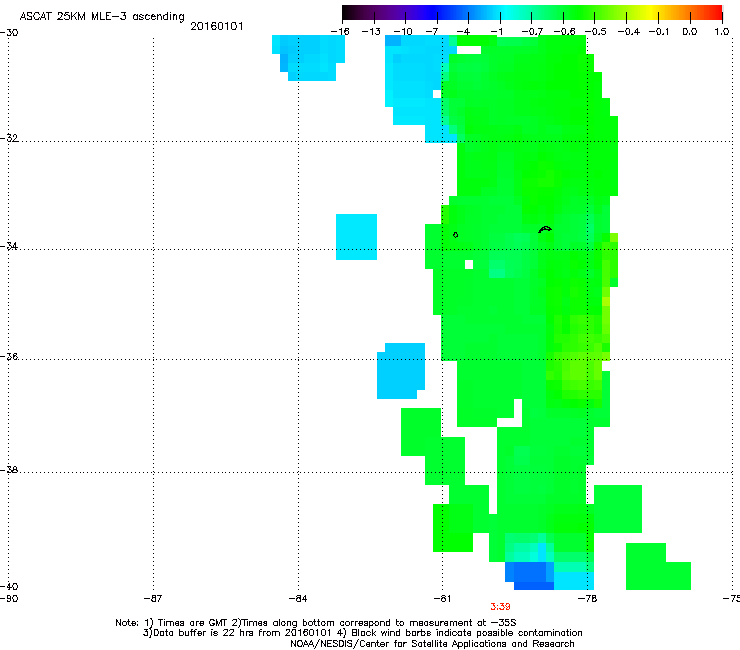
Task: Click the -0.5 label on the color scale
Action: [x=596, y=32]
